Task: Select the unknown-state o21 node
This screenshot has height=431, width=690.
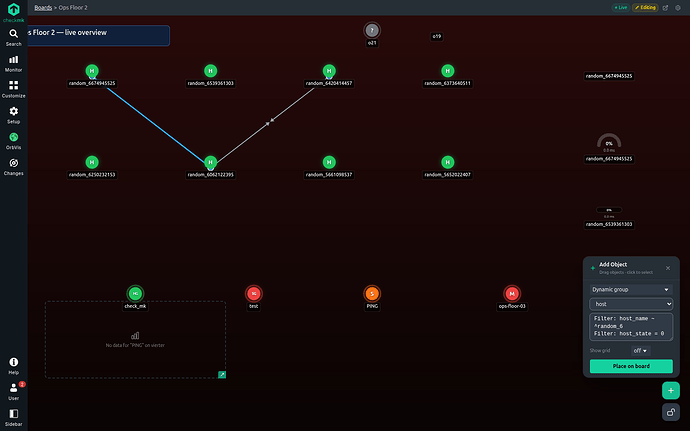Action: (372, 30)
